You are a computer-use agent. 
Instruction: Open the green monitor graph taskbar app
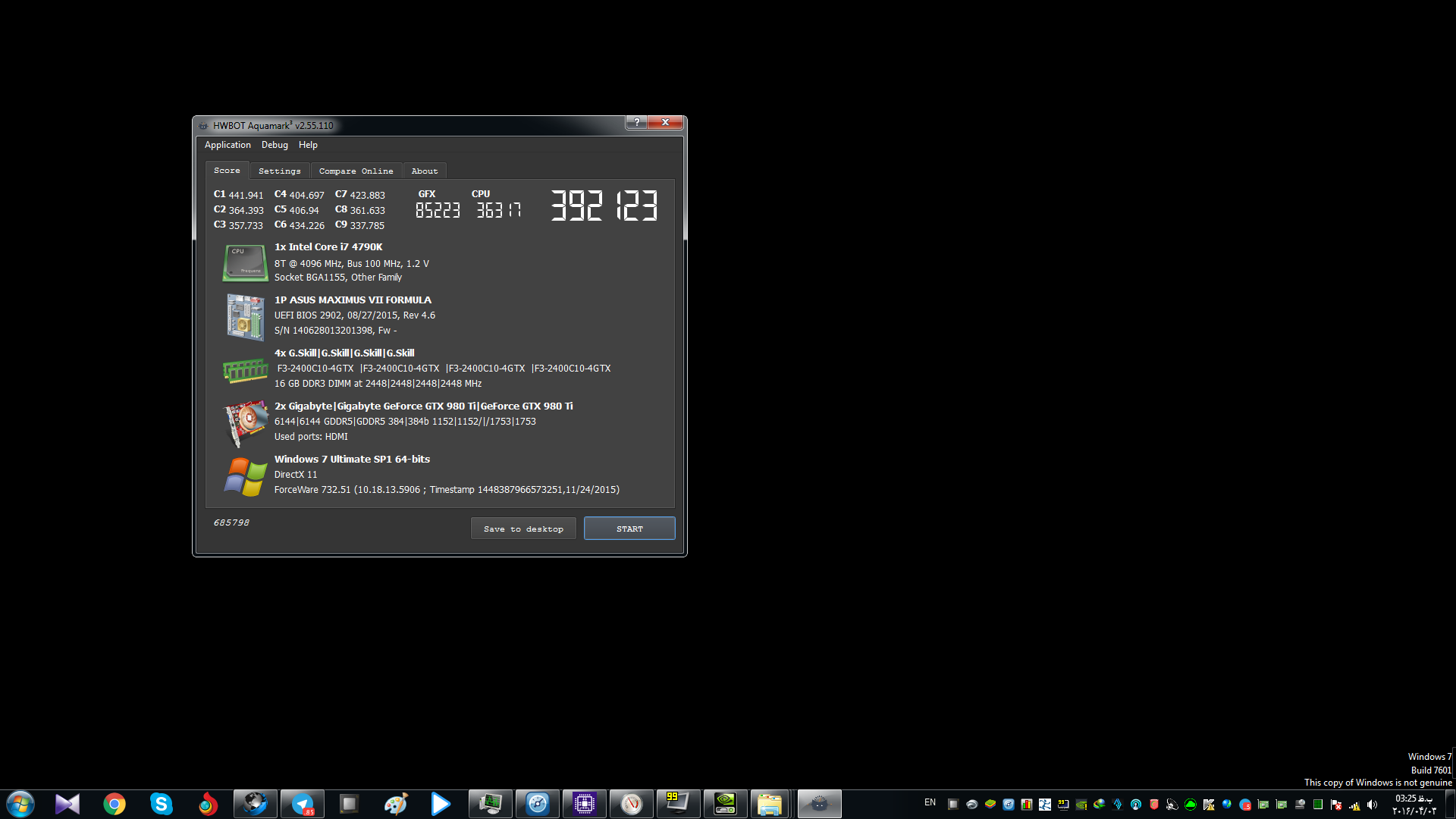pos(490,804)
